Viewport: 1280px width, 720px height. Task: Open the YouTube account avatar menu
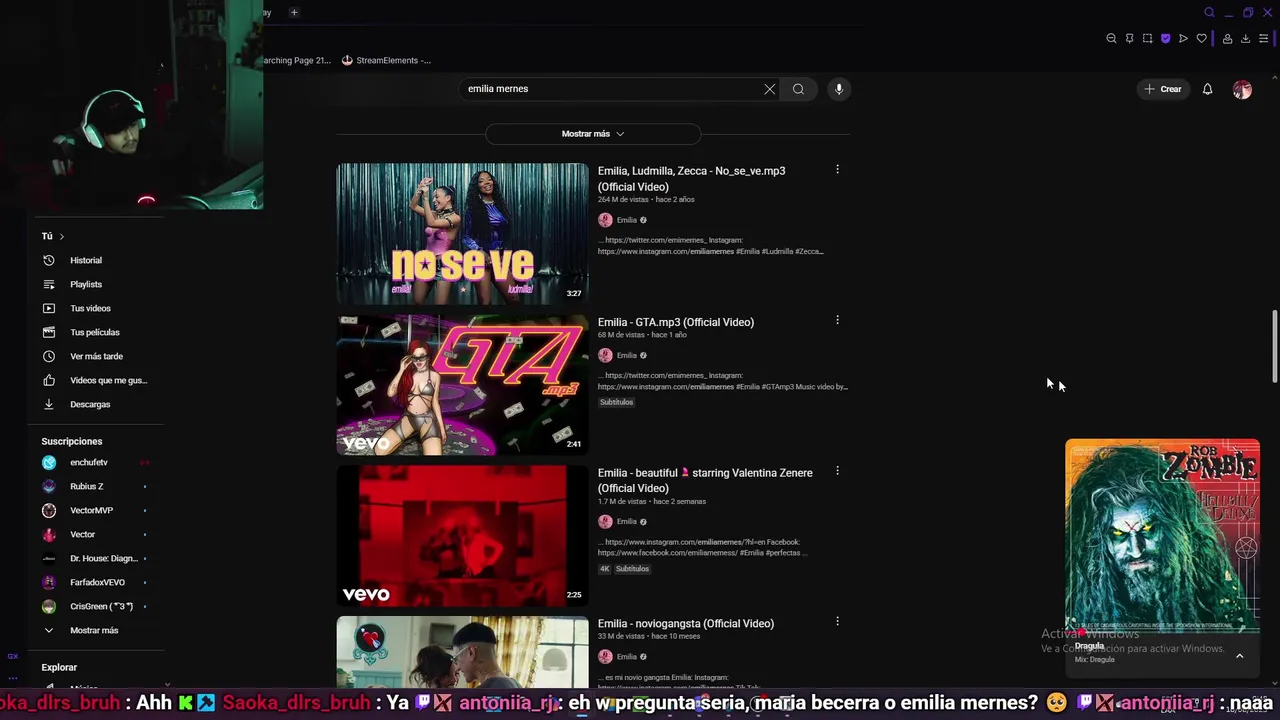(1242, 90)
